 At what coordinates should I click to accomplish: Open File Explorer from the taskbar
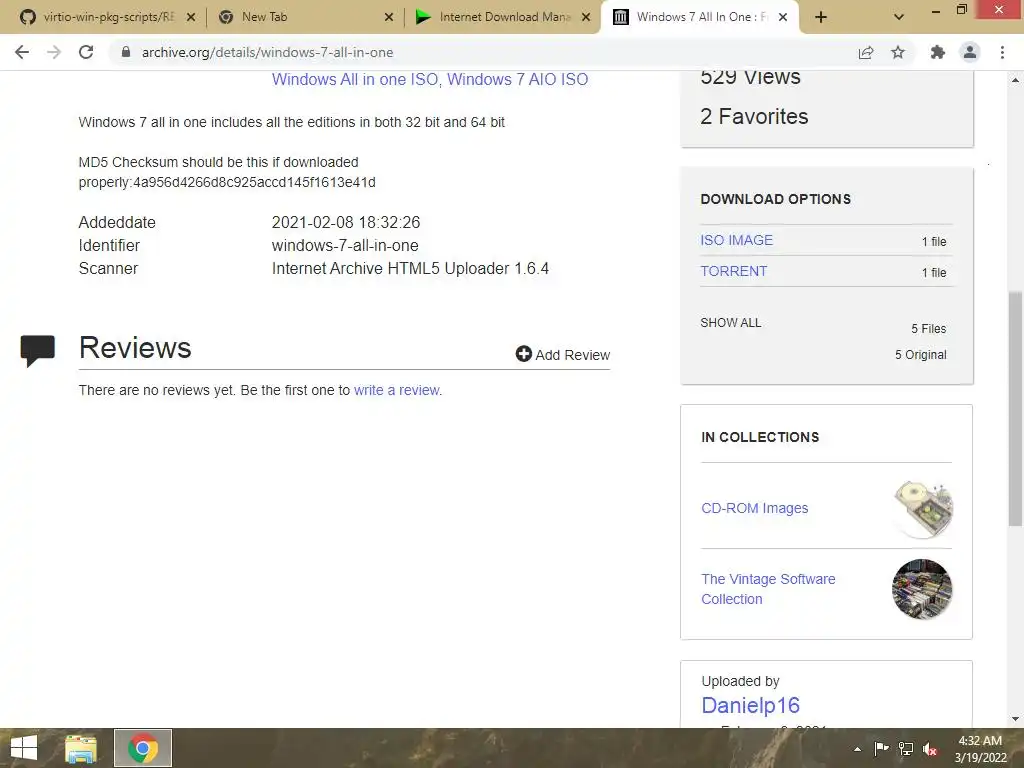[x=81, y=748]
